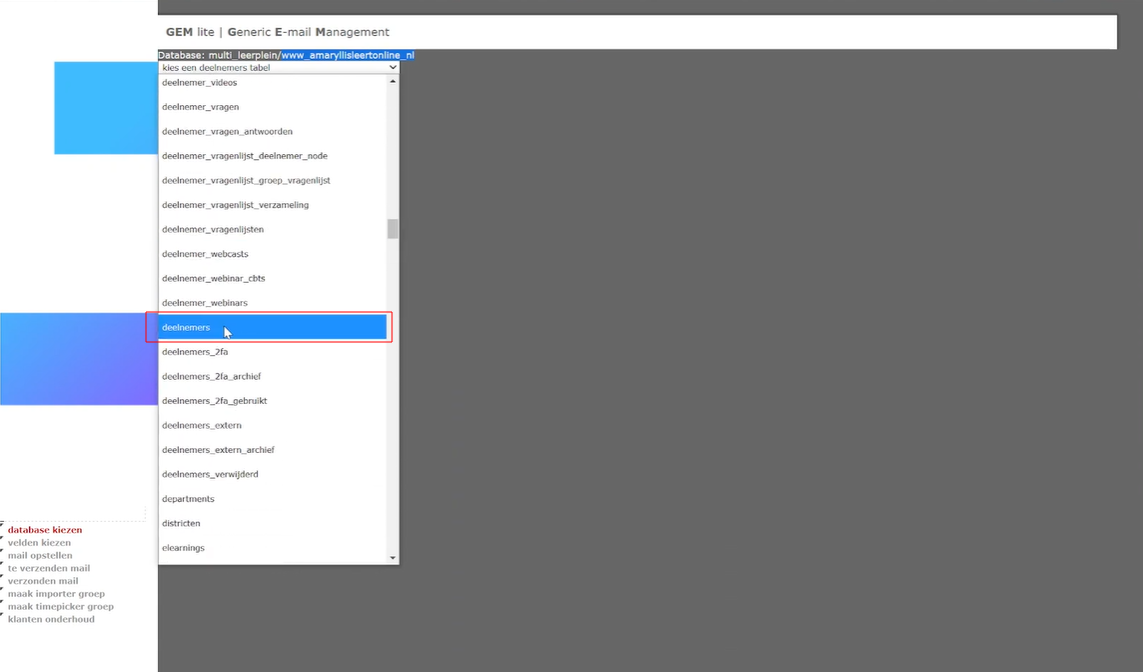Open the 'mail opstellen' page
This screenshot has height=672, width=1143.
click(40, 556)
